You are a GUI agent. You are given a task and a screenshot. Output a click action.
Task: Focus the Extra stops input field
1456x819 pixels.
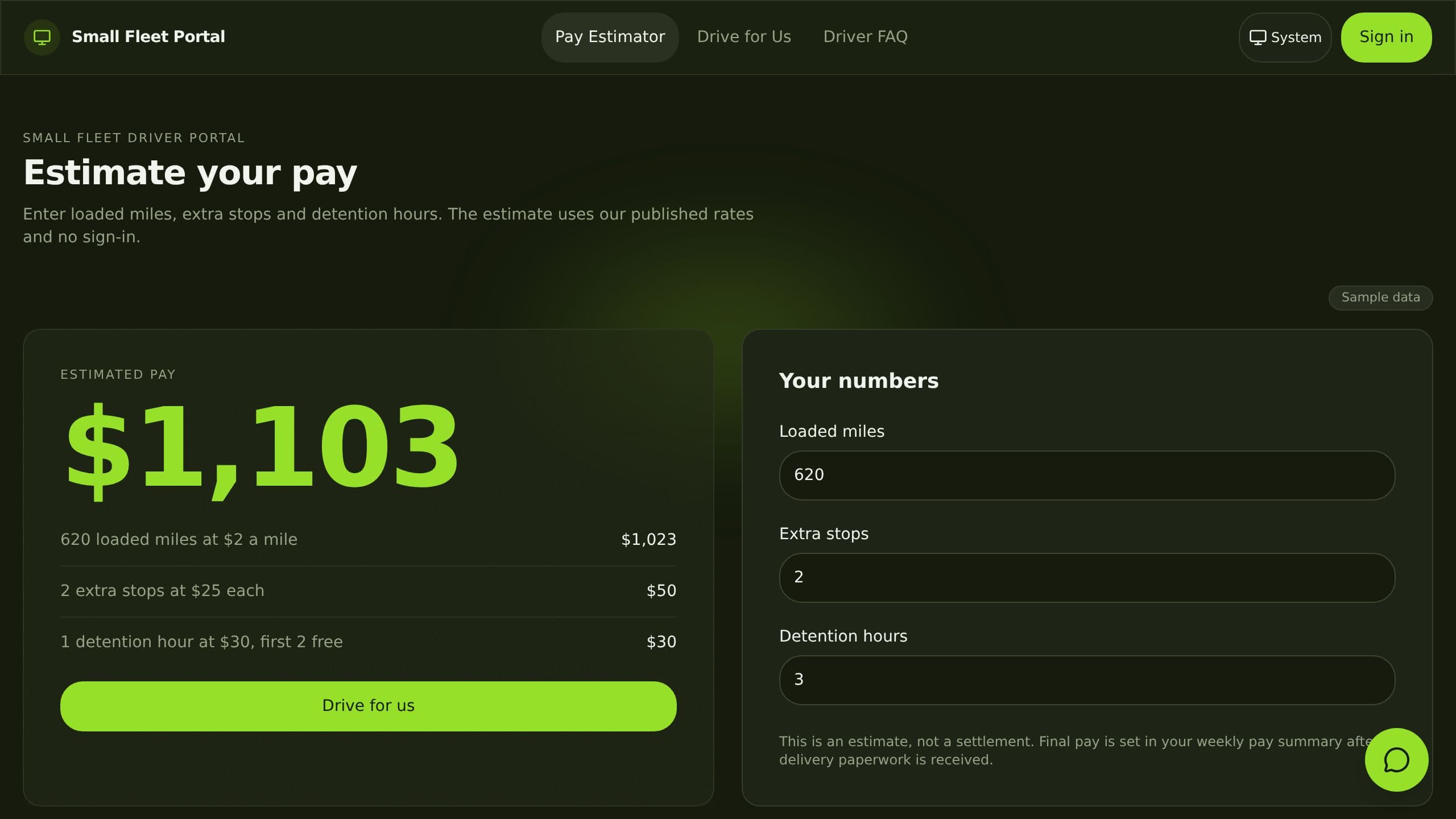pyautogui.click(x=1087, y=577)
